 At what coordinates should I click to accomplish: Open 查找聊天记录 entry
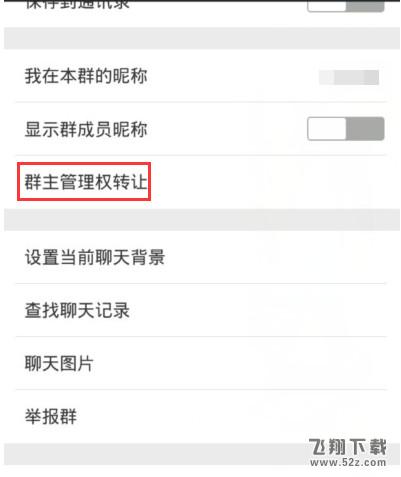pos(201,310)
